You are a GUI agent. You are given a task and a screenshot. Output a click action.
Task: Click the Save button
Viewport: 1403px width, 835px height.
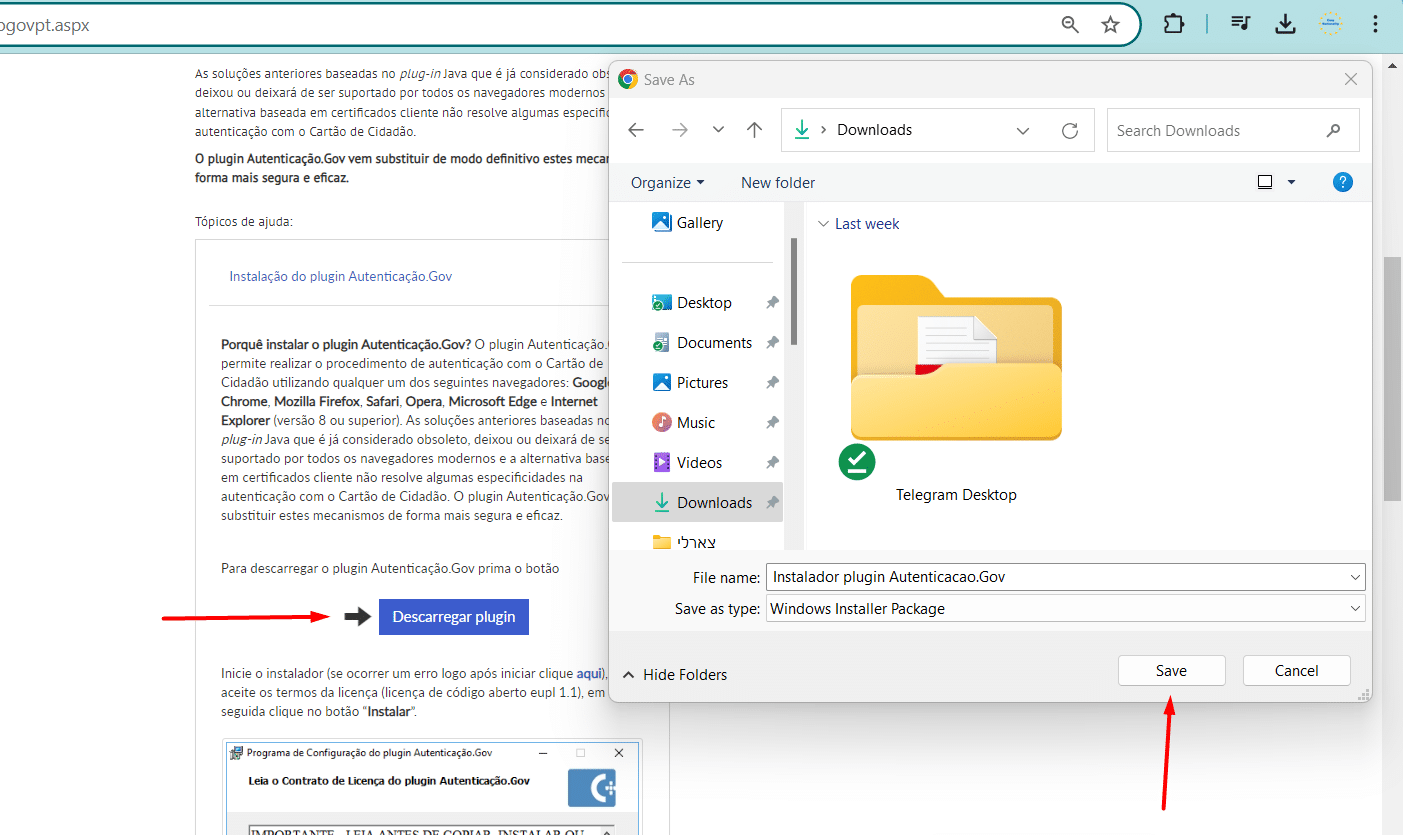click(1171, 670)
